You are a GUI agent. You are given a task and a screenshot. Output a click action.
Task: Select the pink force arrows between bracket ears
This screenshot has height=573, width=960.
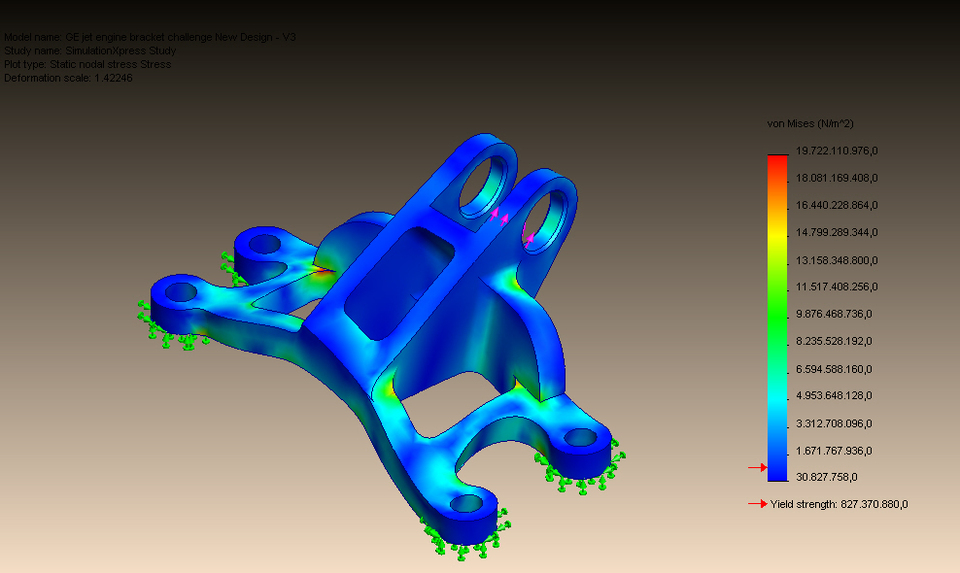tap(499, 214)
